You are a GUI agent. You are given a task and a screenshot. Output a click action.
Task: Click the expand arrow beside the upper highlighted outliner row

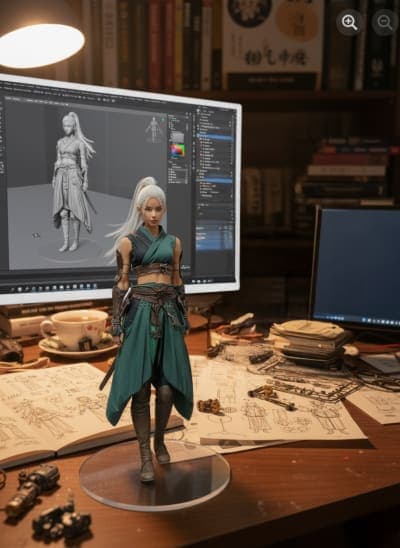pyautogui.click(x=198, y=137)
